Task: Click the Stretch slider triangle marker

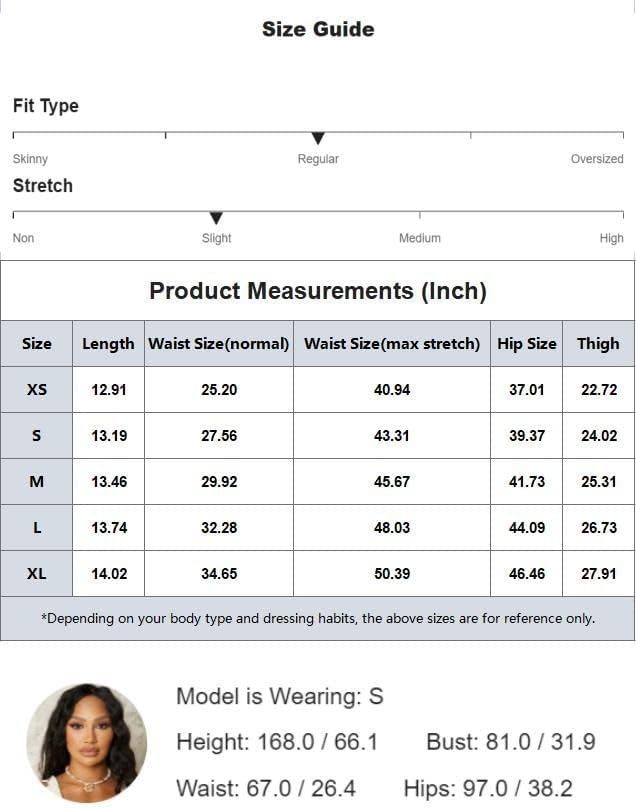Action: click(x=216, y=218)
